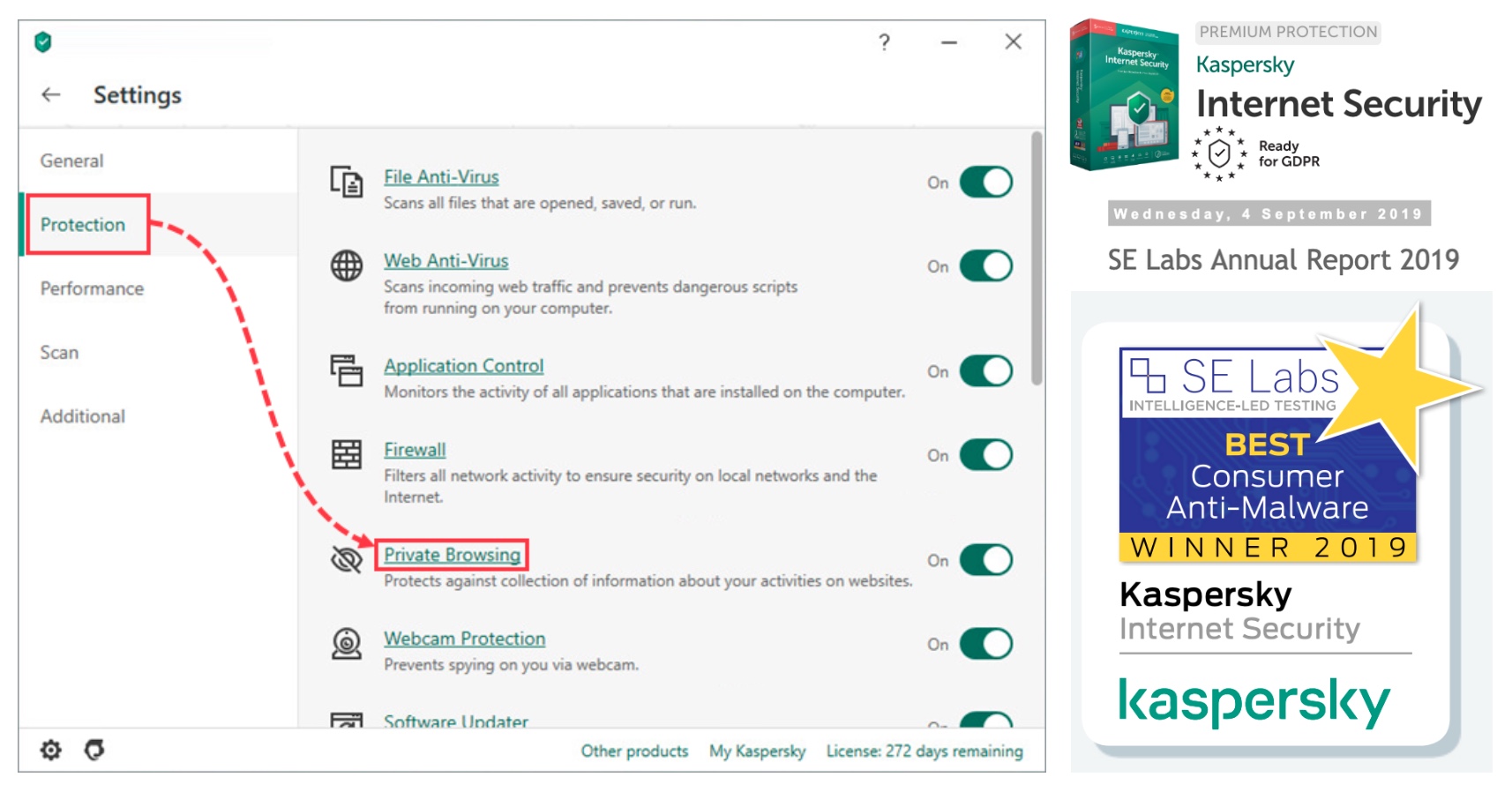Switch off Application Control toggle

pos(986,371)
